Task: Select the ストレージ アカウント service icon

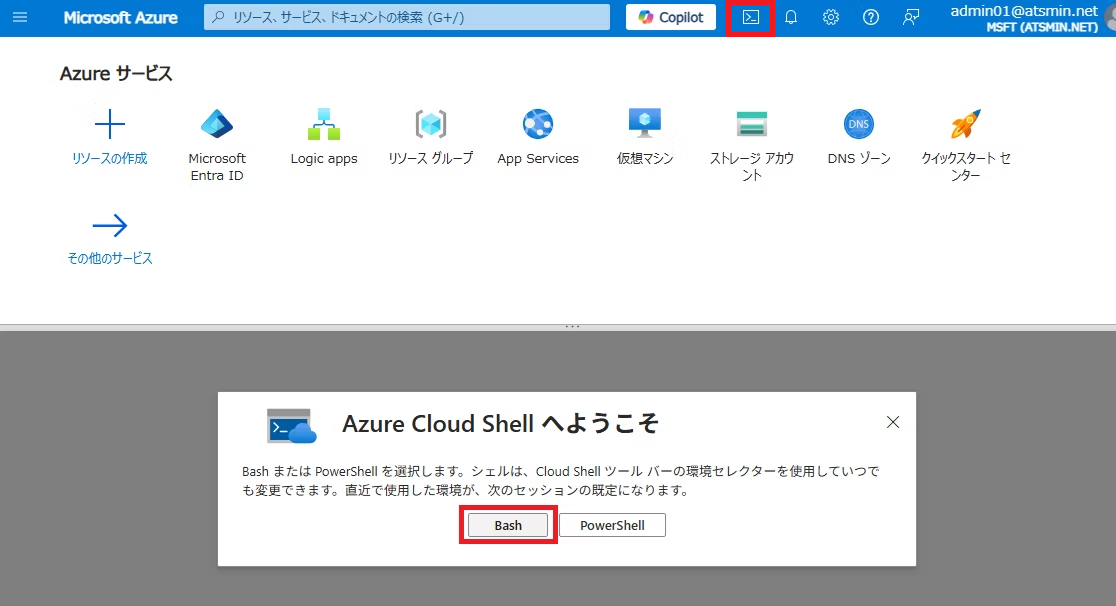Action: (x=751, y=124)
